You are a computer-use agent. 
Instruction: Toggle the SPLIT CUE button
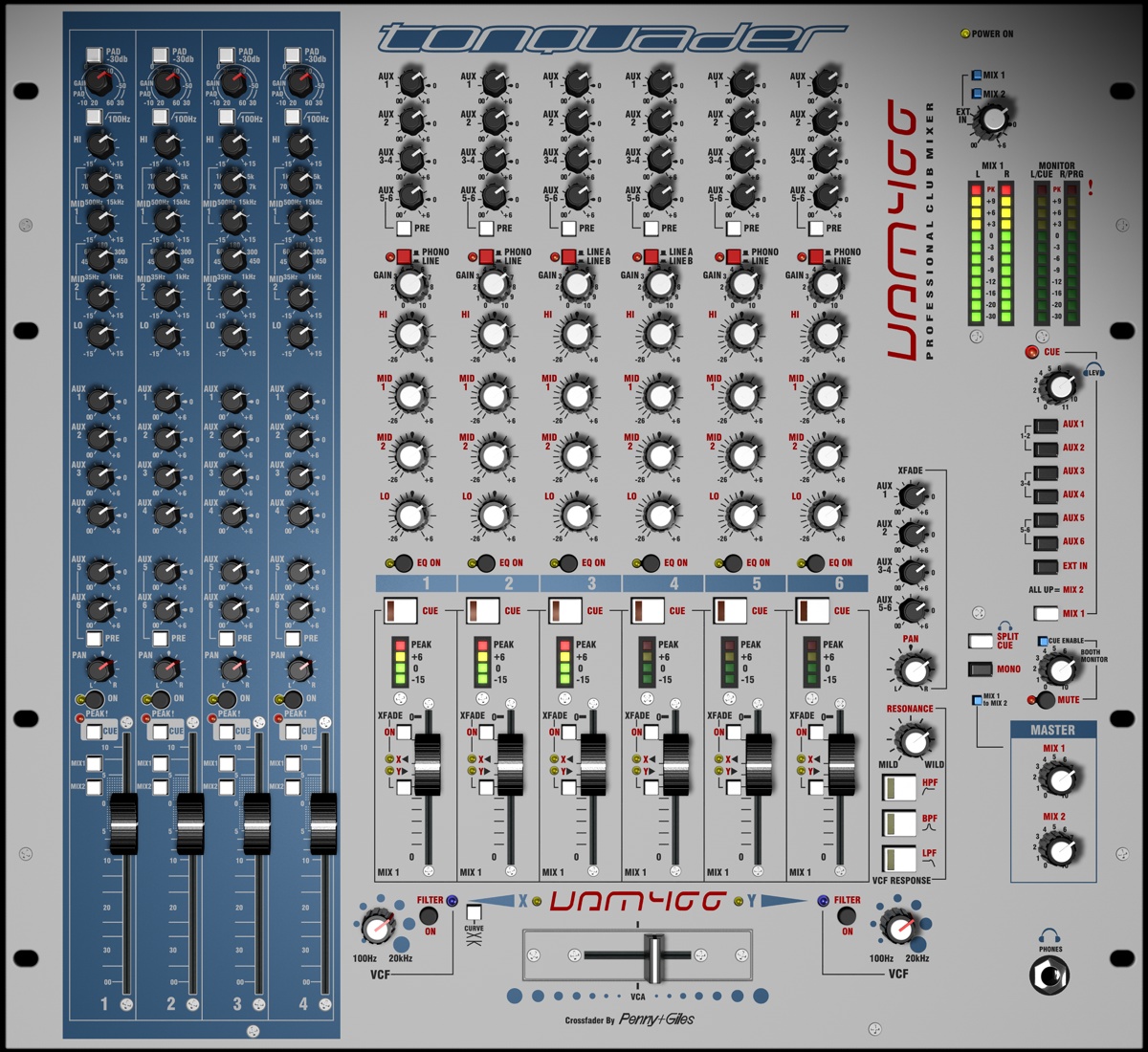point(981,641)
